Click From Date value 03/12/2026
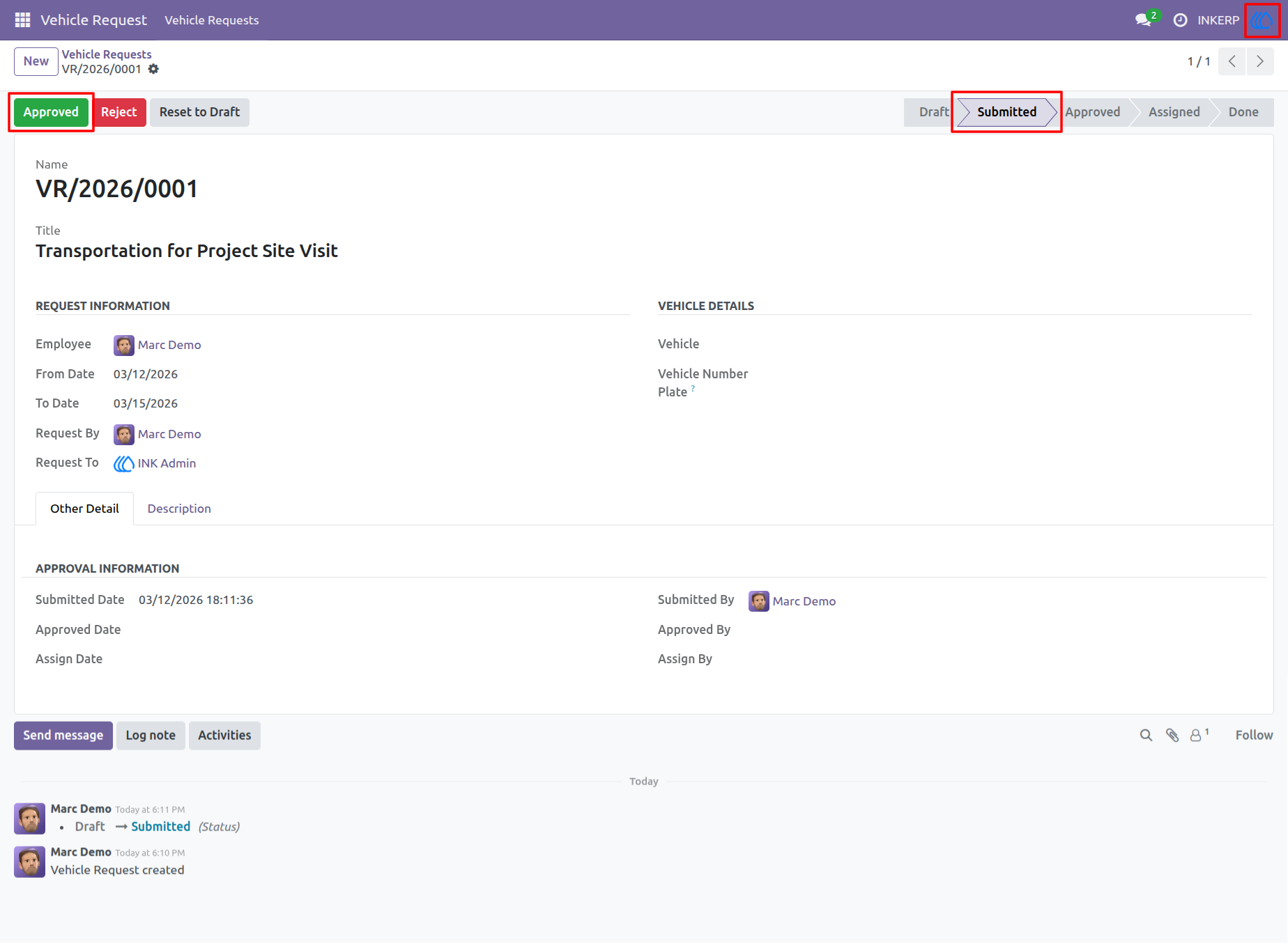1288x944 pixels. click(146, 374)
